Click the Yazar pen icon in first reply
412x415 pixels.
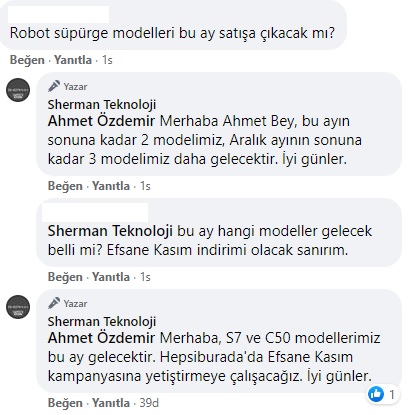coord(54,86)
